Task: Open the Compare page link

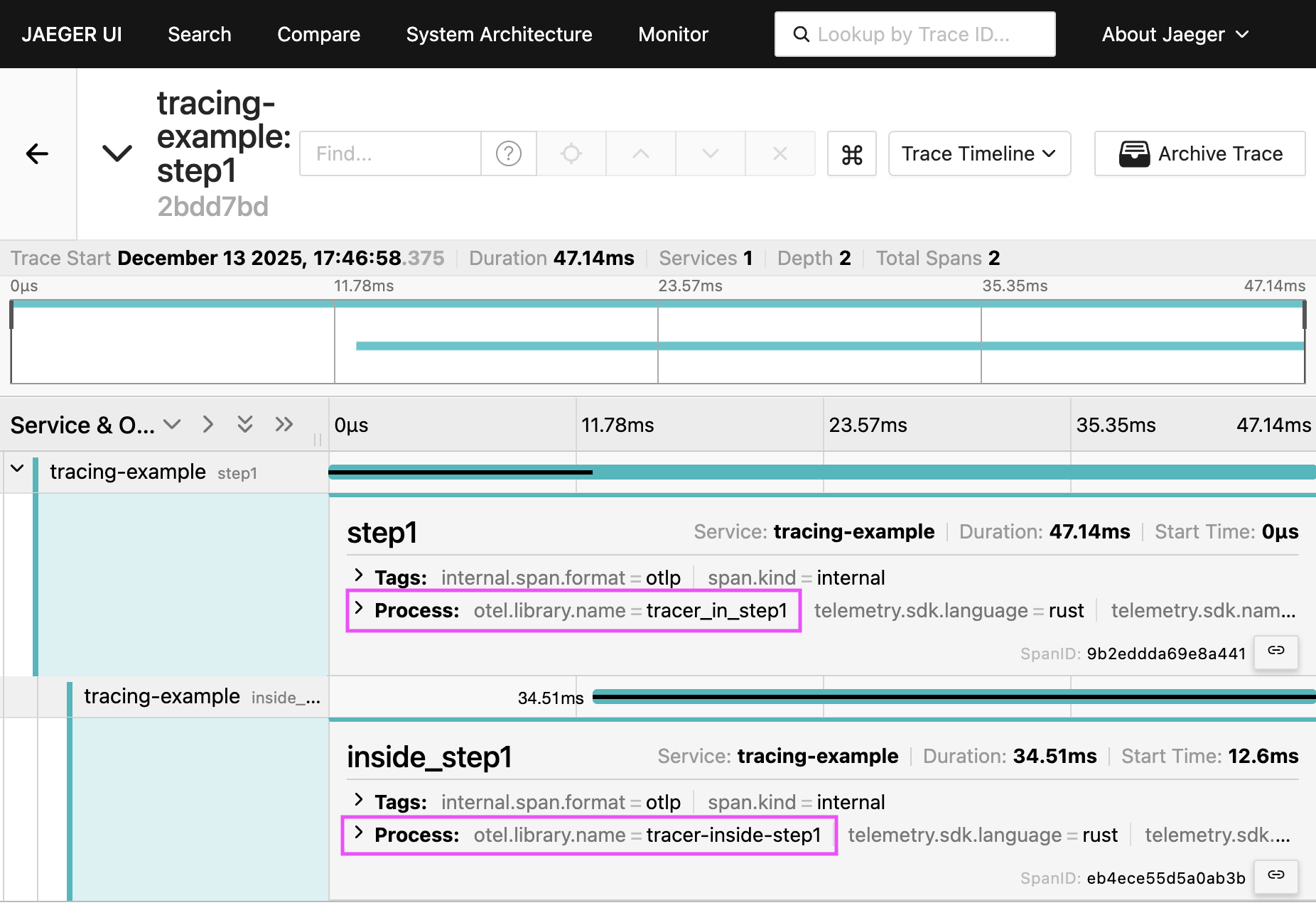Action: [x=318, y=34]
